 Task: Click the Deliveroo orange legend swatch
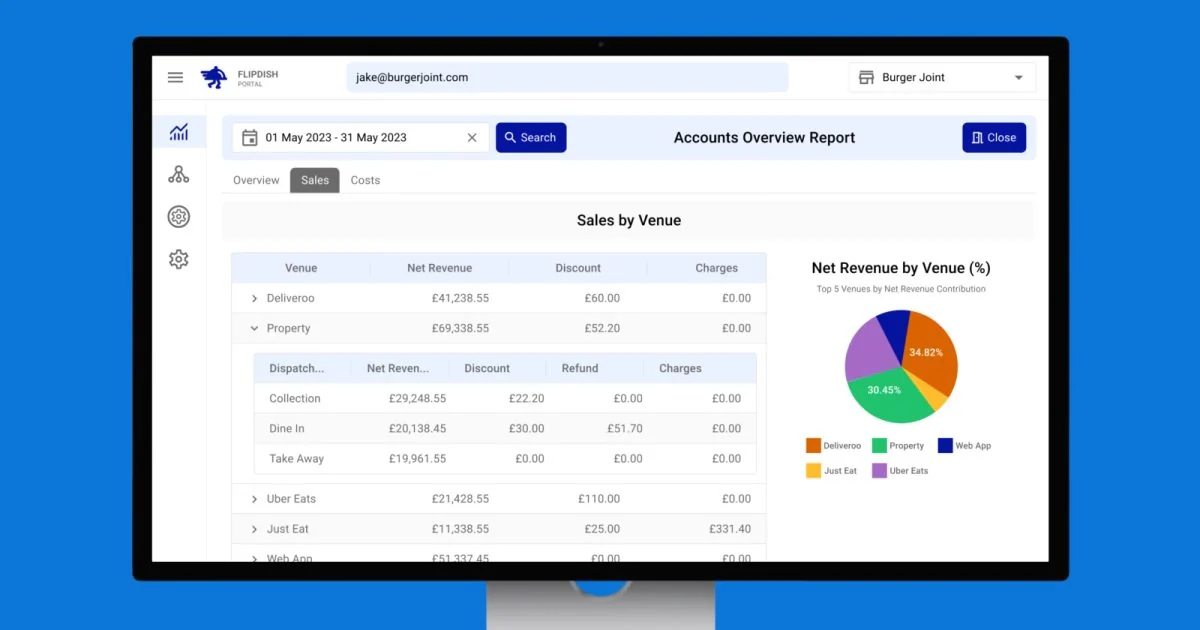[x=813, y=446]
